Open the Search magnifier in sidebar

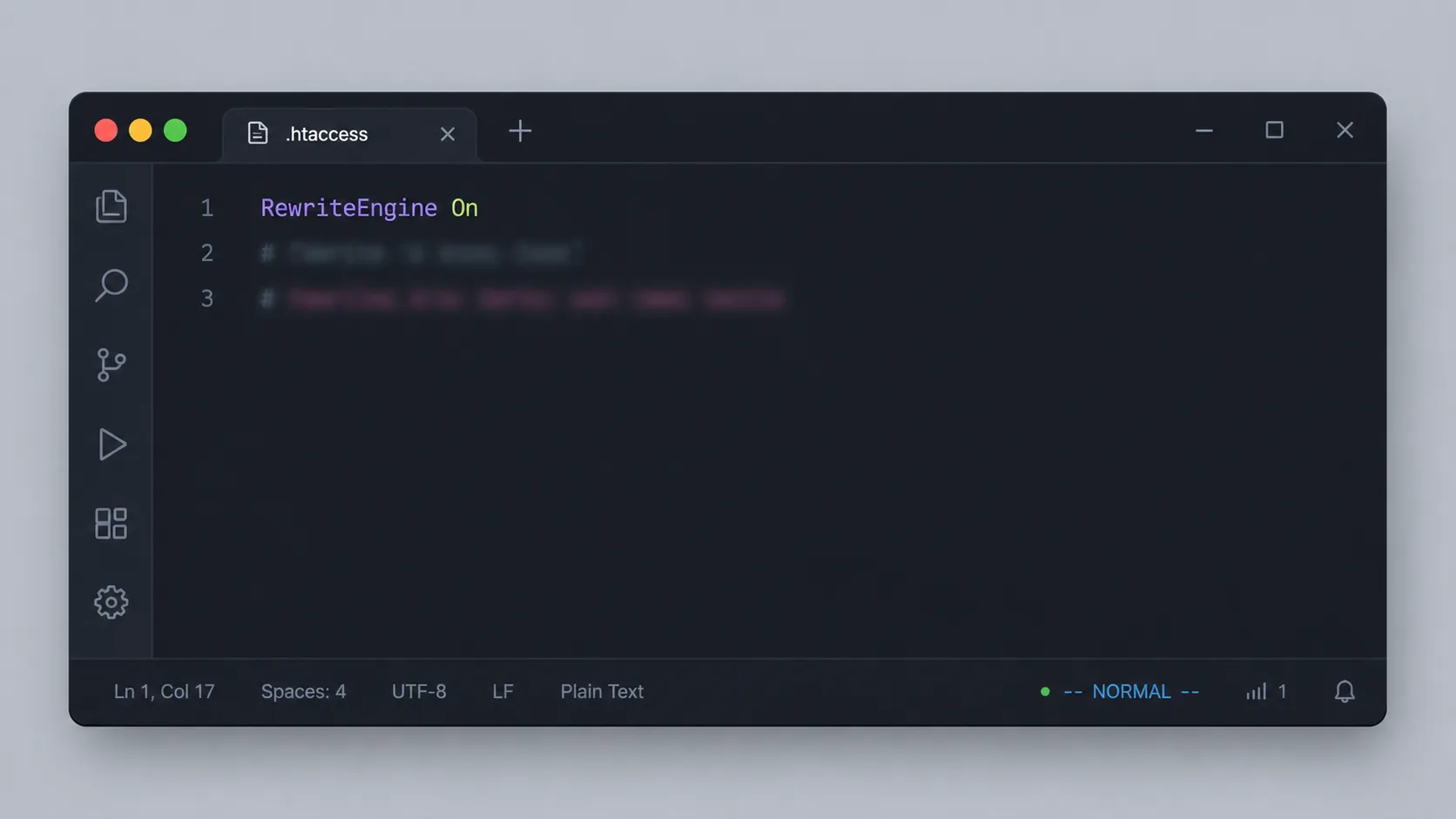(111, 285)
